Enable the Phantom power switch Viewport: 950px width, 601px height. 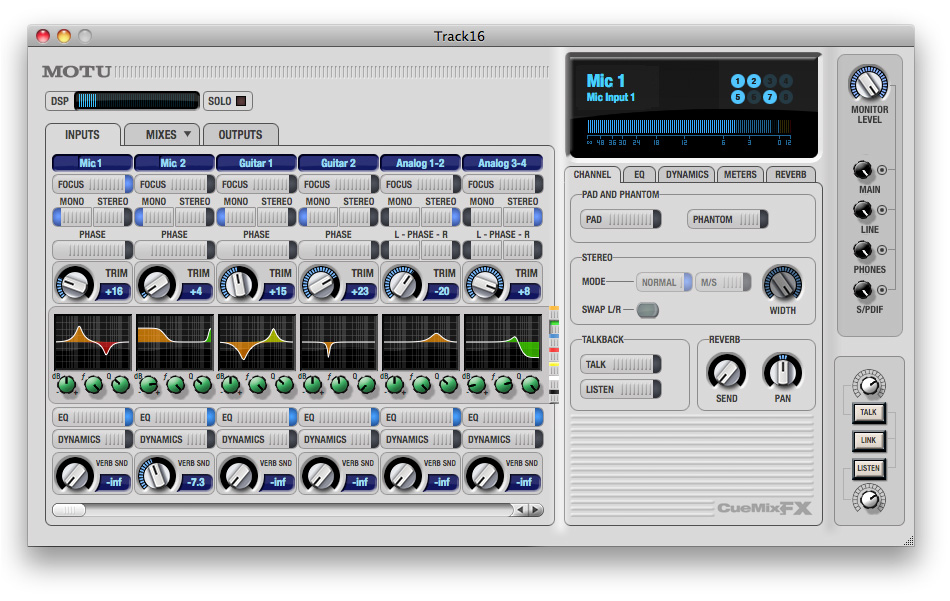point(728,220)
